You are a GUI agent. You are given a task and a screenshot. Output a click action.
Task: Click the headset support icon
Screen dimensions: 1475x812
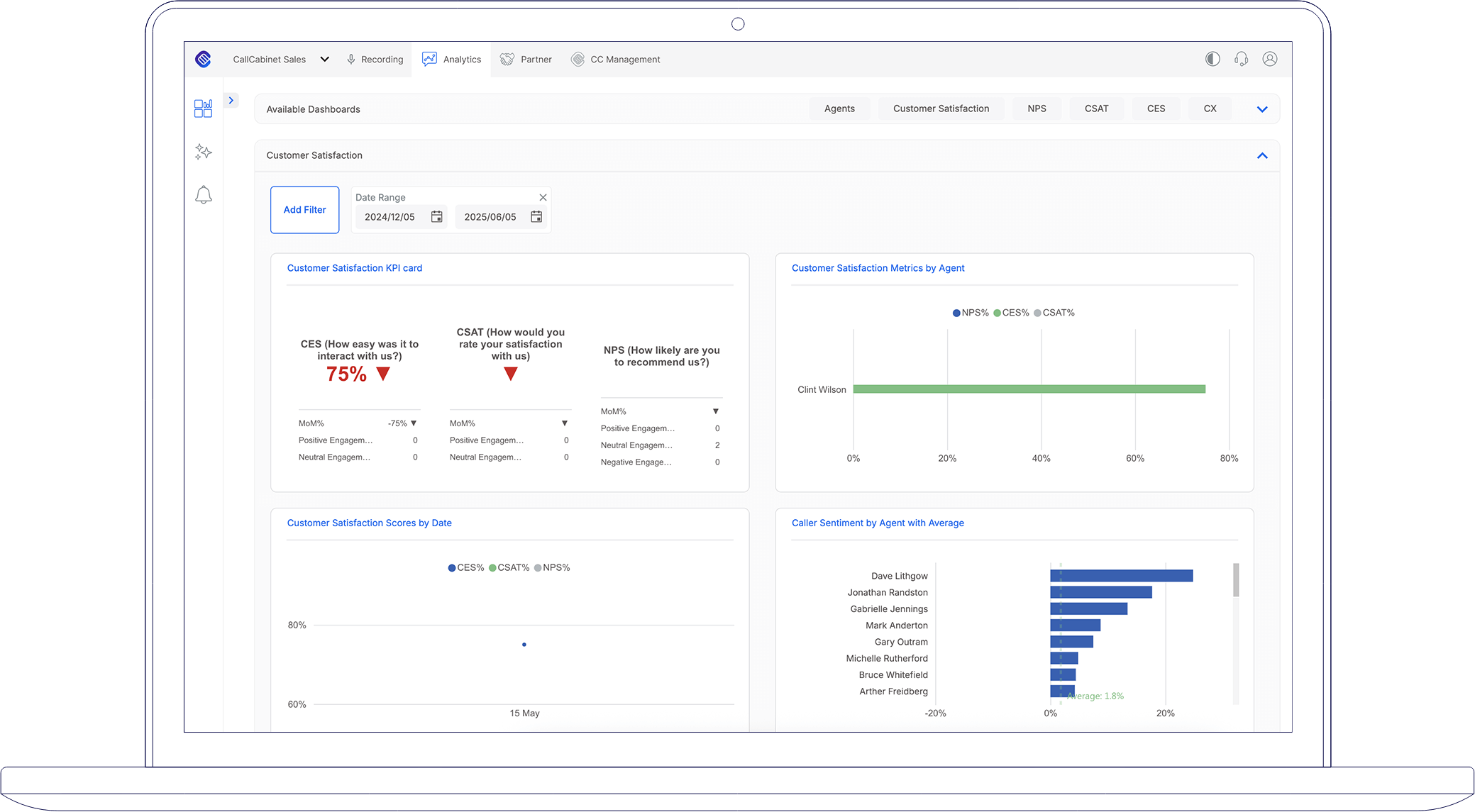[1241, 60]
